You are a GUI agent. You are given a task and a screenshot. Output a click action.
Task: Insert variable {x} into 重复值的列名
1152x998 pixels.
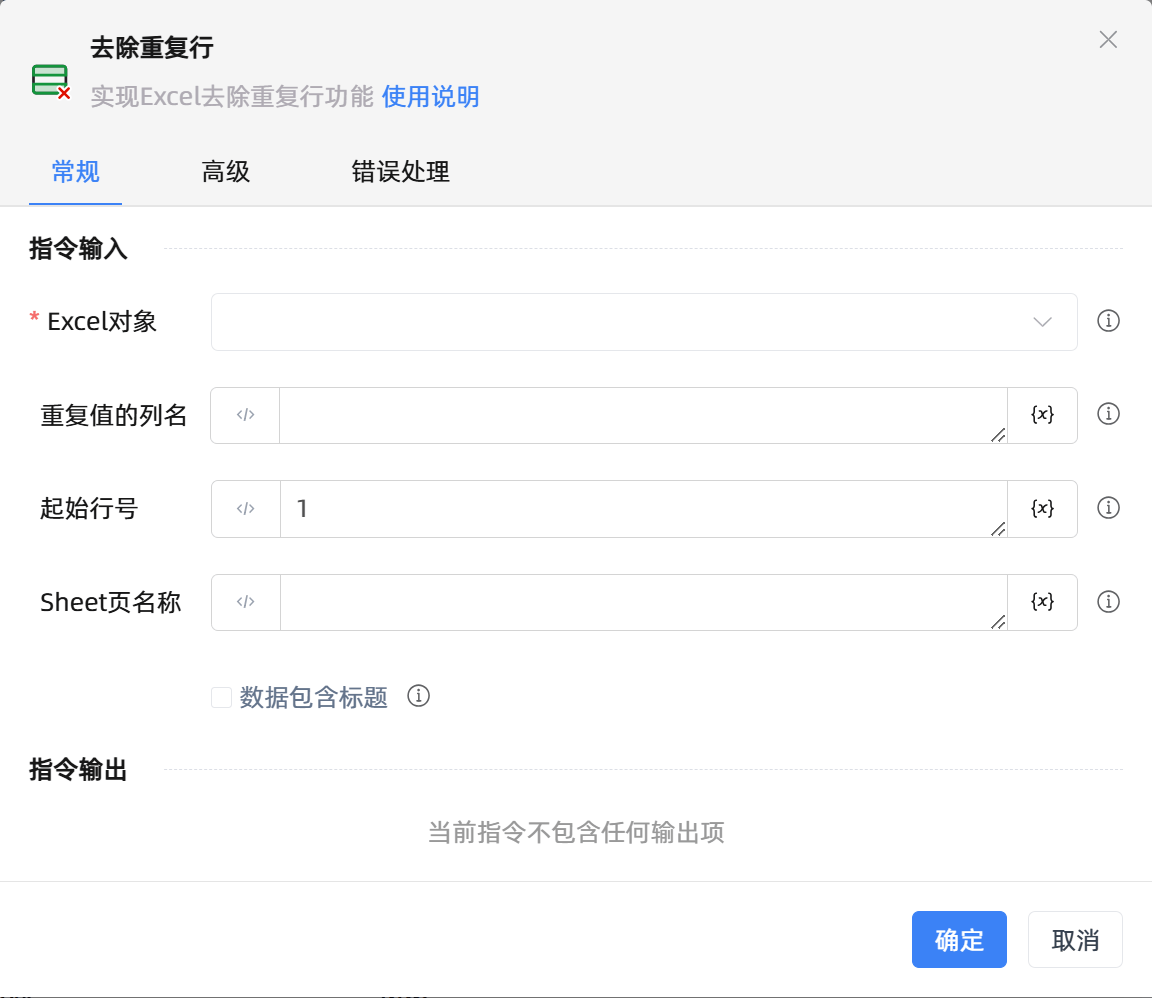(x=1042, y=415)
